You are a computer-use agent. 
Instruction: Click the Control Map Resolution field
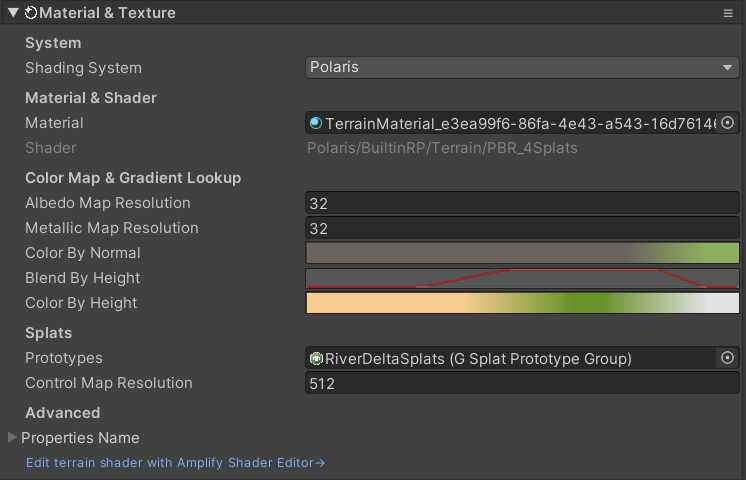(x=521, y=383)
